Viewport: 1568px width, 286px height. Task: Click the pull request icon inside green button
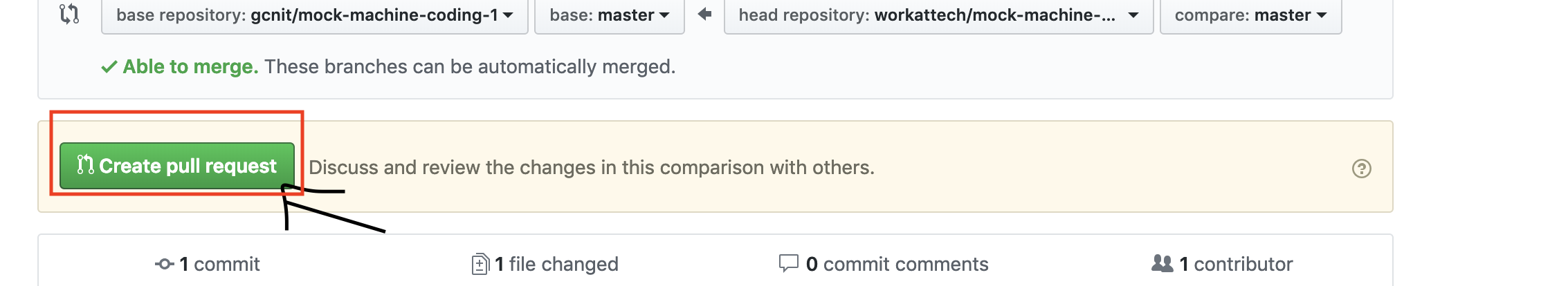[85, 165]
